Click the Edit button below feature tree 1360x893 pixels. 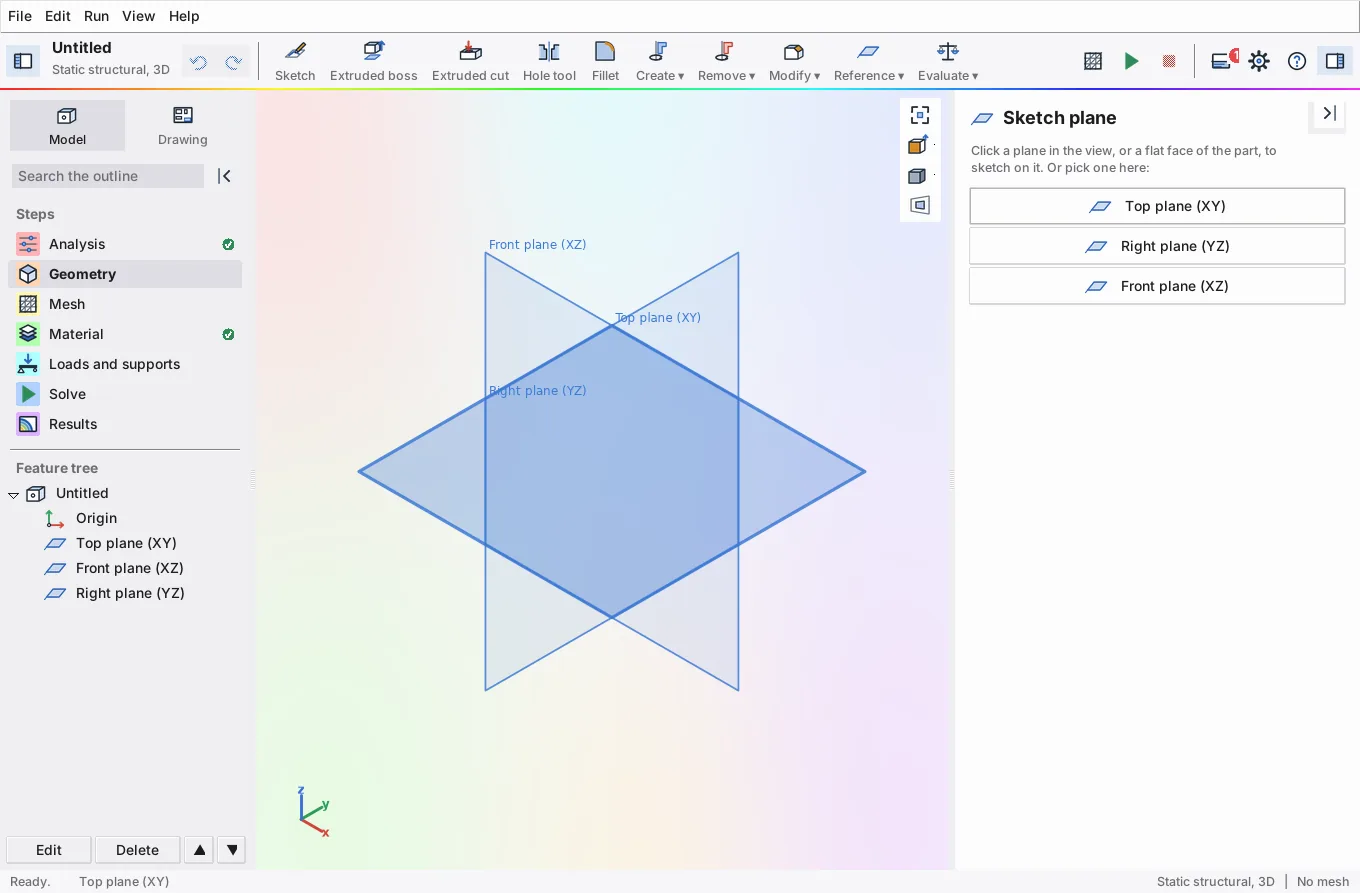pyautogui.click(x=49, y=850)
